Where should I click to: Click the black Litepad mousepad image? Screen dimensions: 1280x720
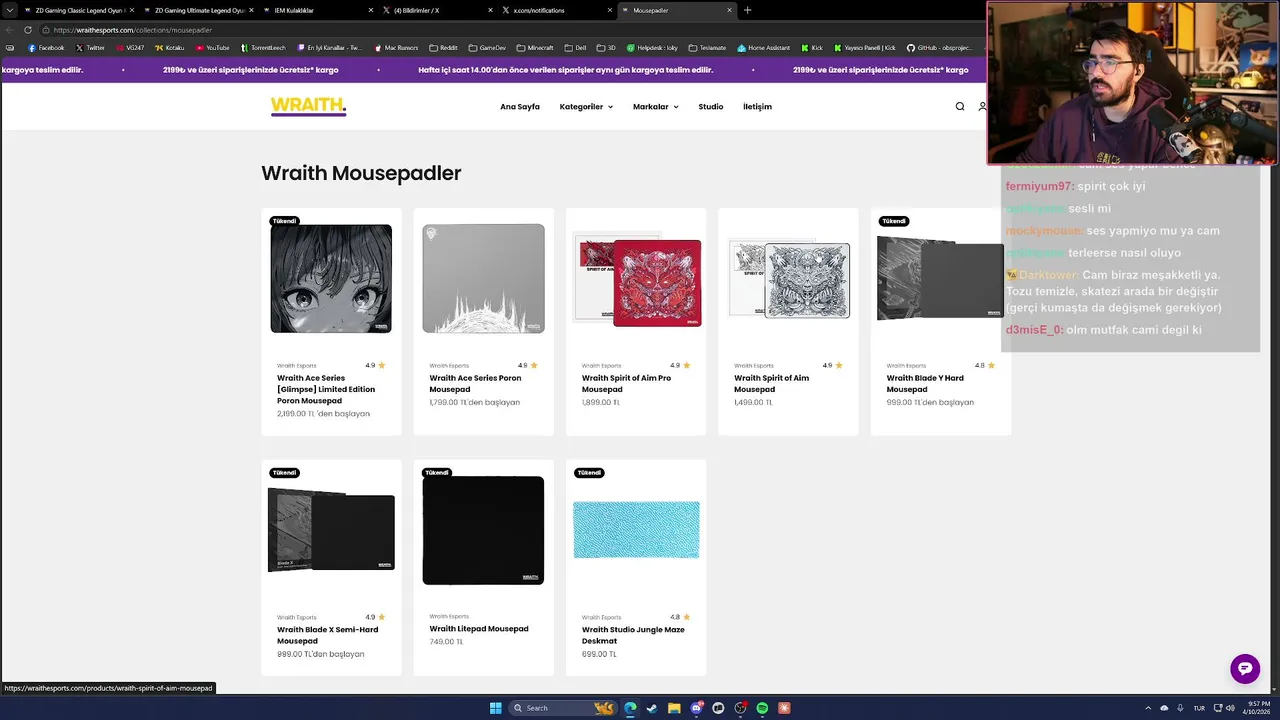click(x=483, y=530)
